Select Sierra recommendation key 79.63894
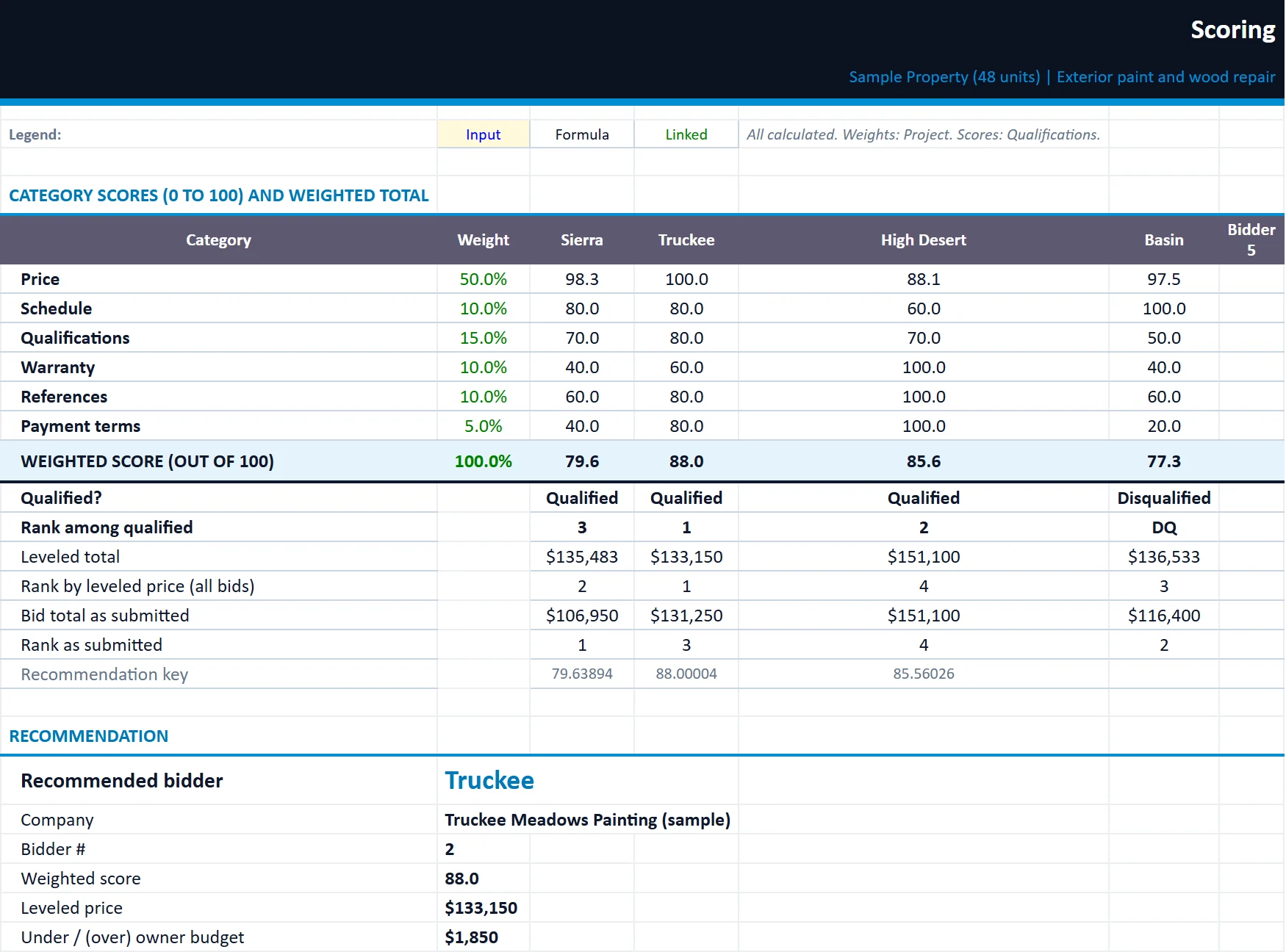This screenshot has height=952, width=1286. tap(582, 674)
